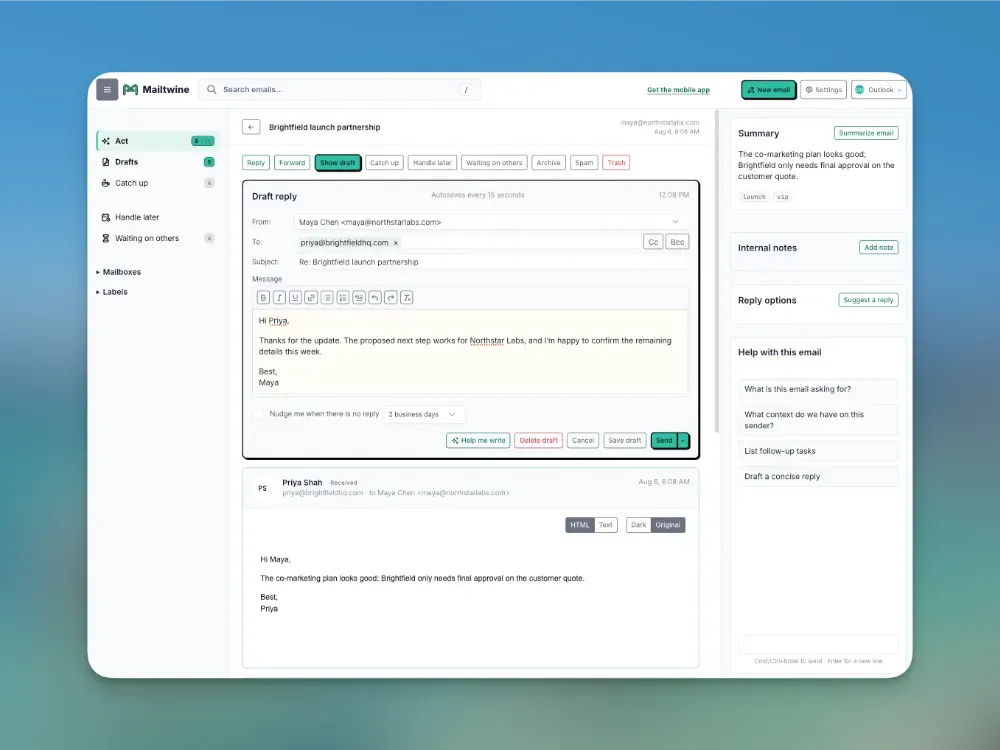Insert a numbered list

point(343,298)
